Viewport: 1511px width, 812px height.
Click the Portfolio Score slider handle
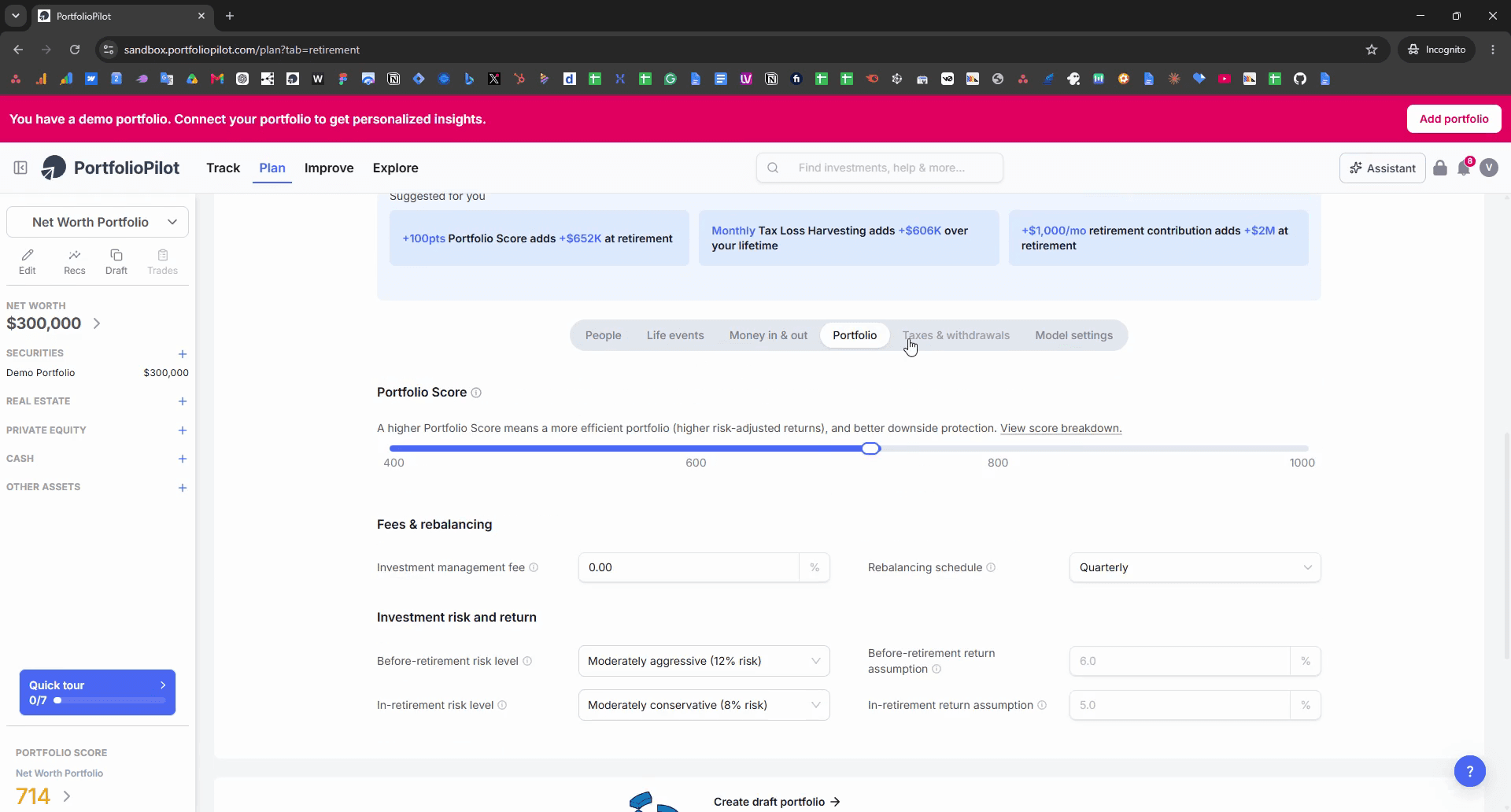click(870, 448)
